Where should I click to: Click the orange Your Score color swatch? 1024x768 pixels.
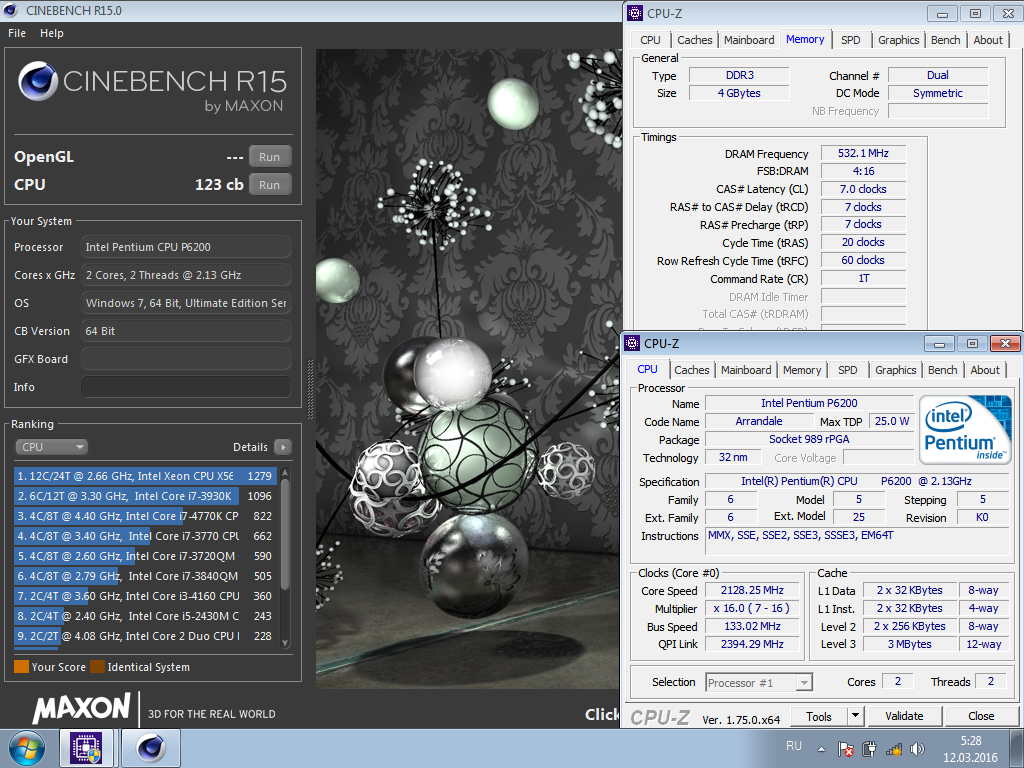click(x=22, y=667)
